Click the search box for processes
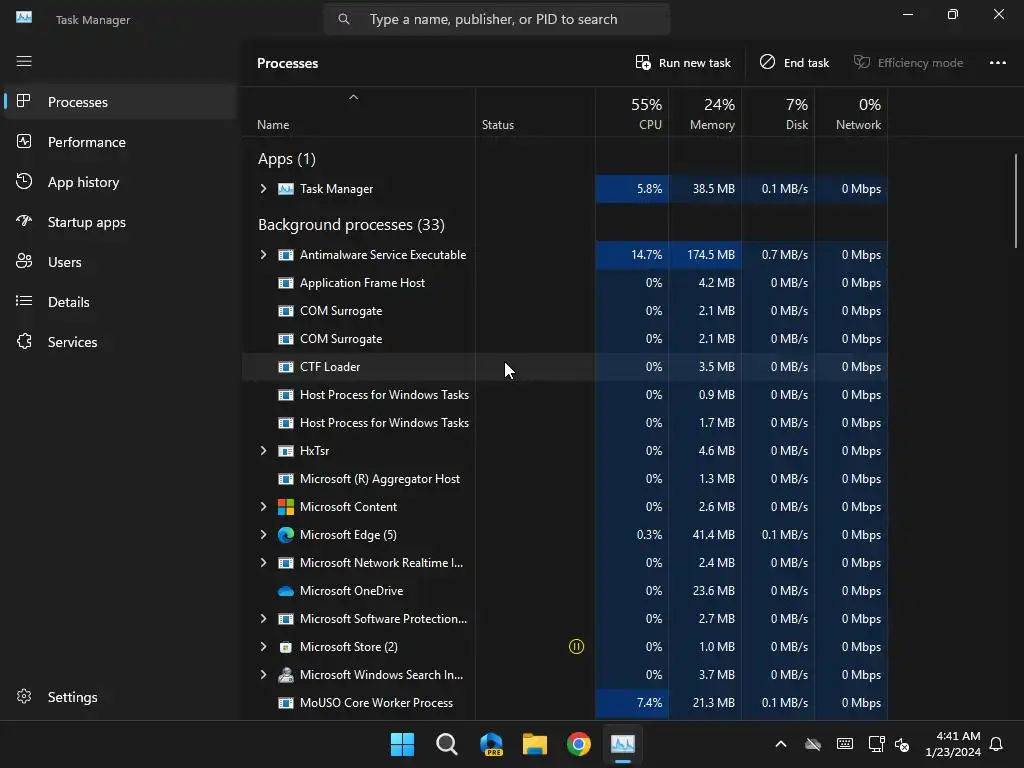The height and width of the screenshot is (768, 1024). click(496, 20)
